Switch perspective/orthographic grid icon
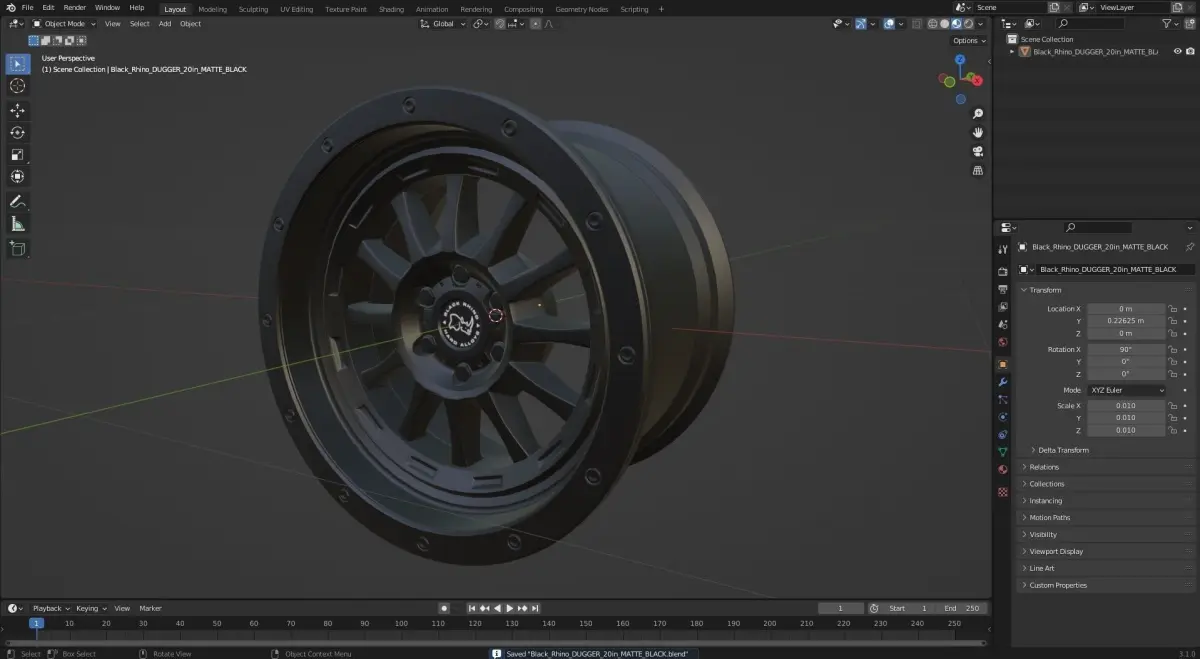 pos(978,171)
